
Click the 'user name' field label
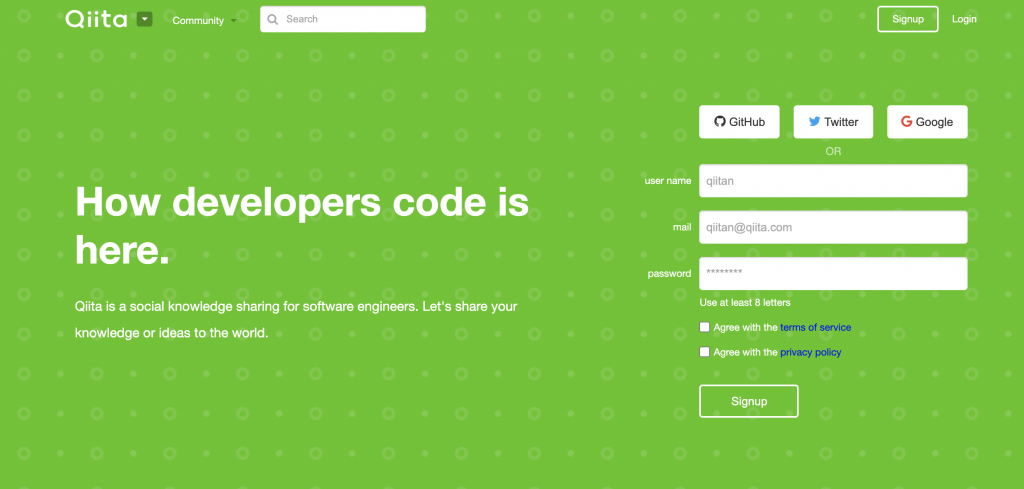667,181
